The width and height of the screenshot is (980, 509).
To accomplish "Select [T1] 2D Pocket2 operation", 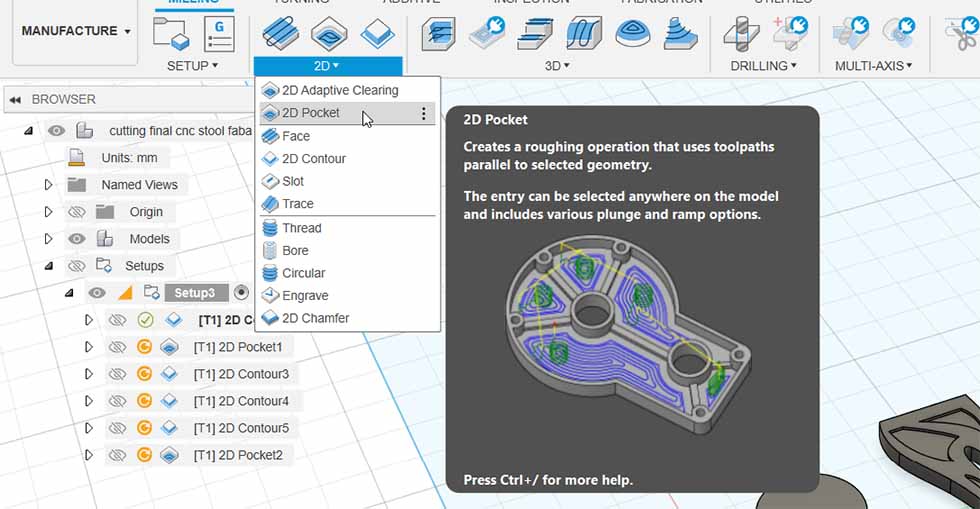I will (238, 455).
